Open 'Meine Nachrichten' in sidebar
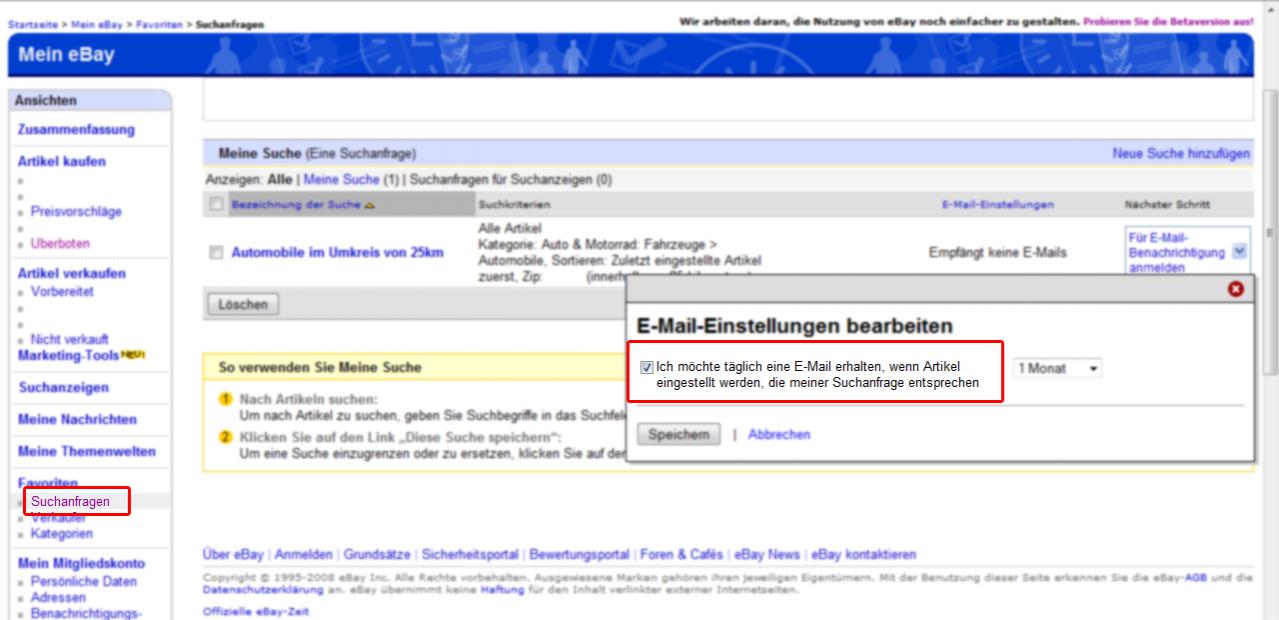Screen dimensions: 1279x620 point(77,419)
